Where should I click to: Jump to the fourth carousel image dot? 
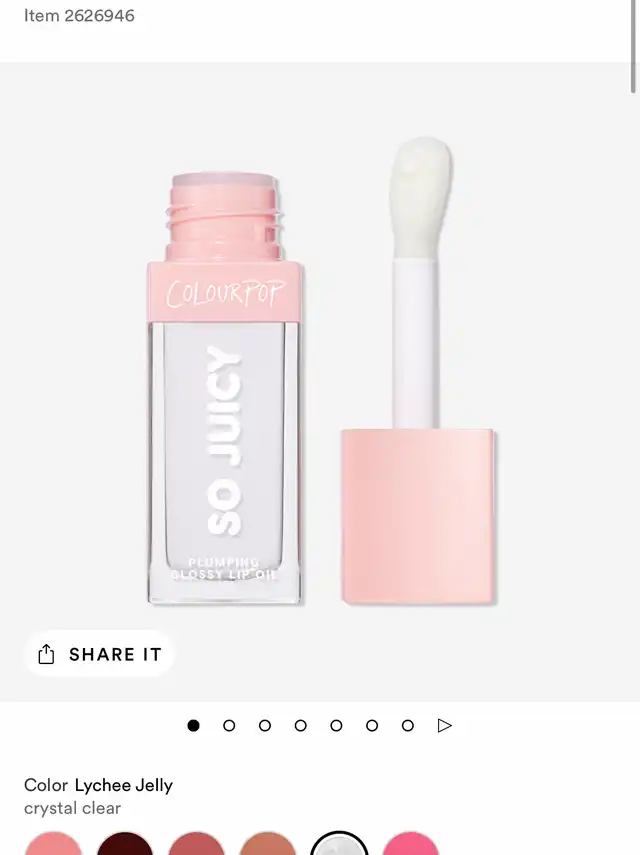point(300,725)
